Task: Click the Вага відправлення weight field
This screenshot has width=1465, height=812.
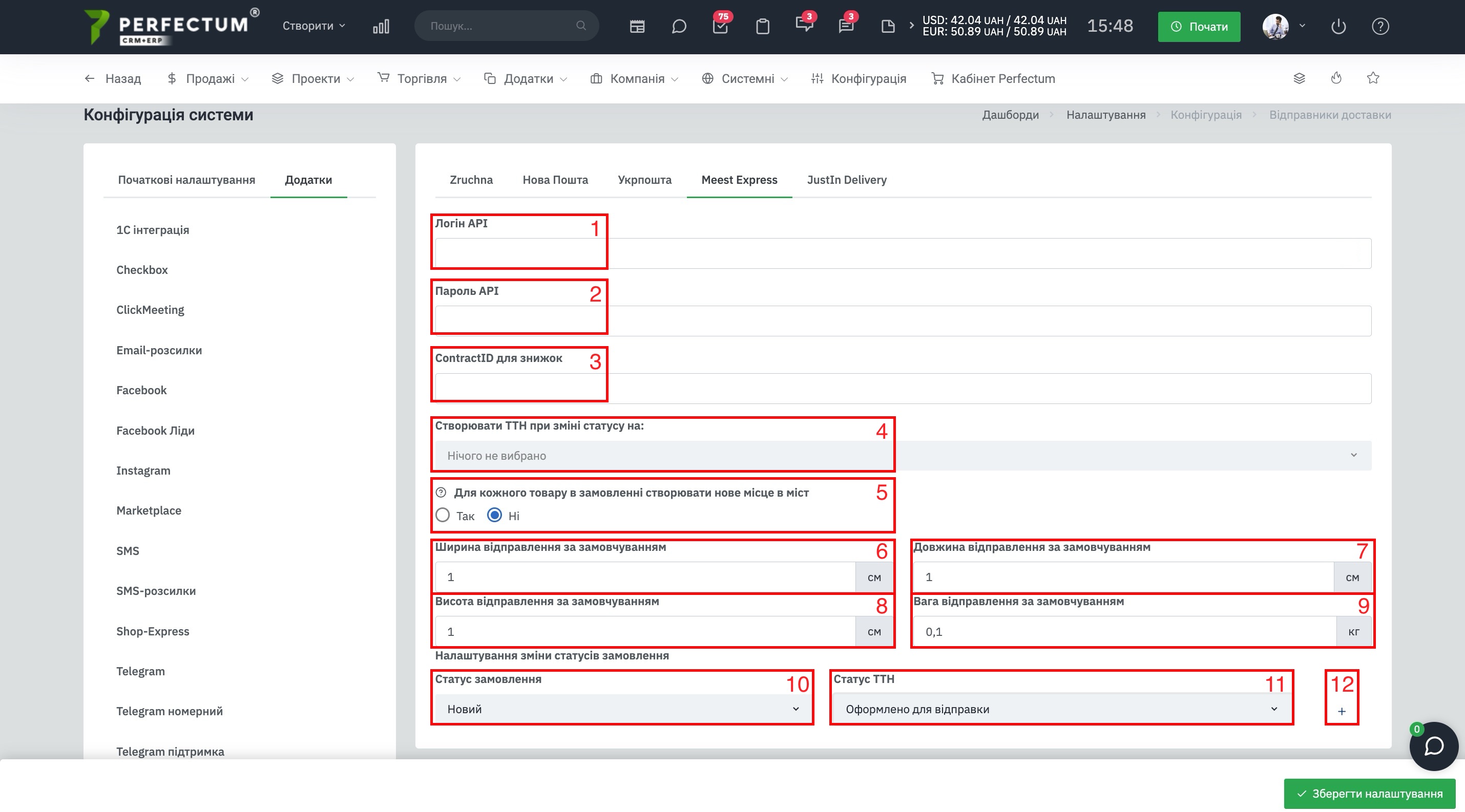Action: pyautogui.click(x=1124, y=631)
